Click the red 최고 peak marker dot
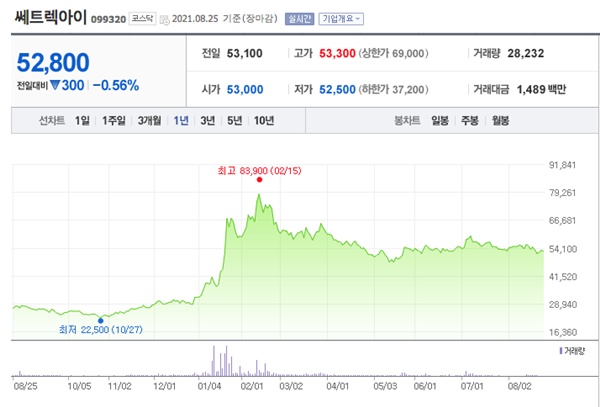The width and height of the screenshot is (600, 407). (259, 179)
